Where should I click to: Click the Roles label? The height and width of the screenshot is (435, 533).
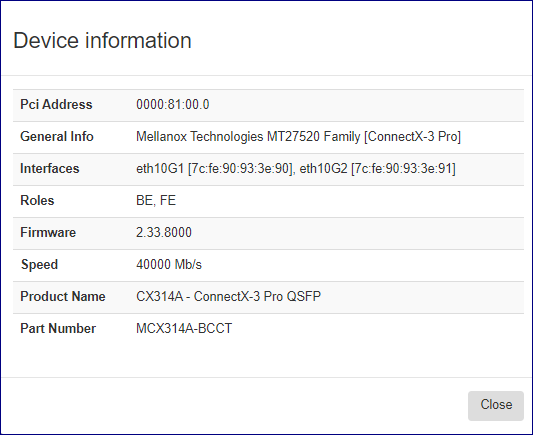pyautogui.click(x=37, y=200)
